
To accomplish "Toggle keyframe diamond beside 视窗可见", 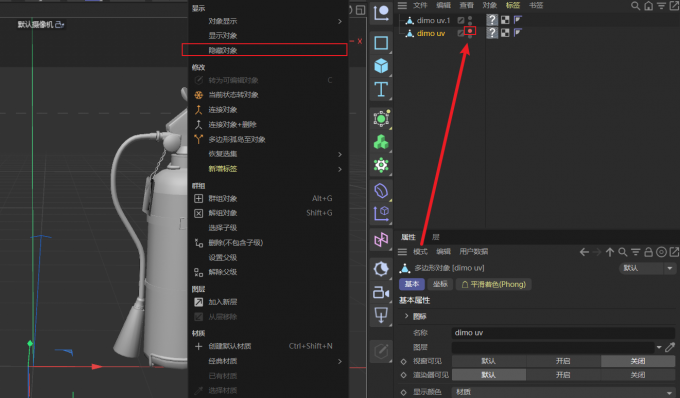I will 404,361.
